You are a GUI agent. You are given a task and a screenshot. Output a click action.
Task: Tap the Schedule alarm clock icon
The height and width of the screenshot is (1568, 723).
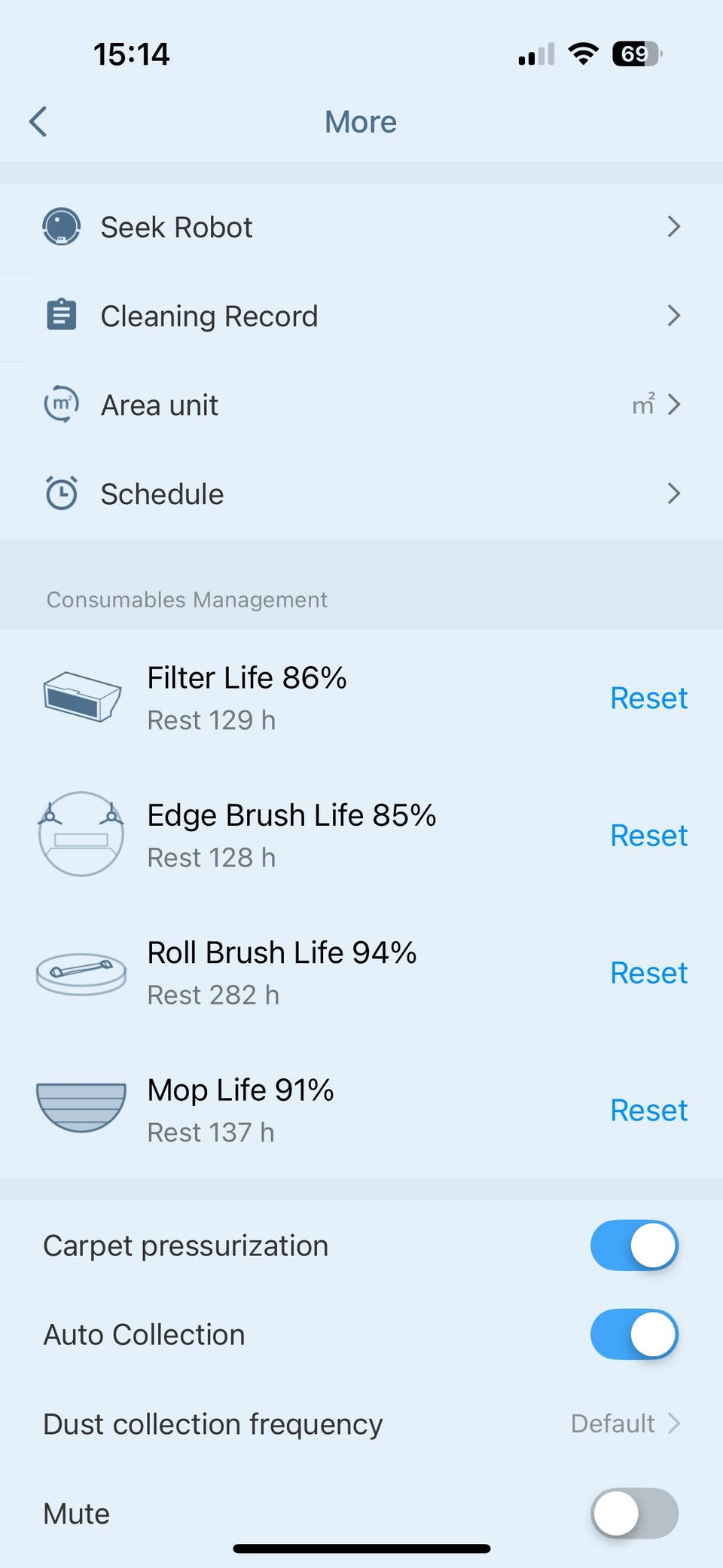[61, 494]
